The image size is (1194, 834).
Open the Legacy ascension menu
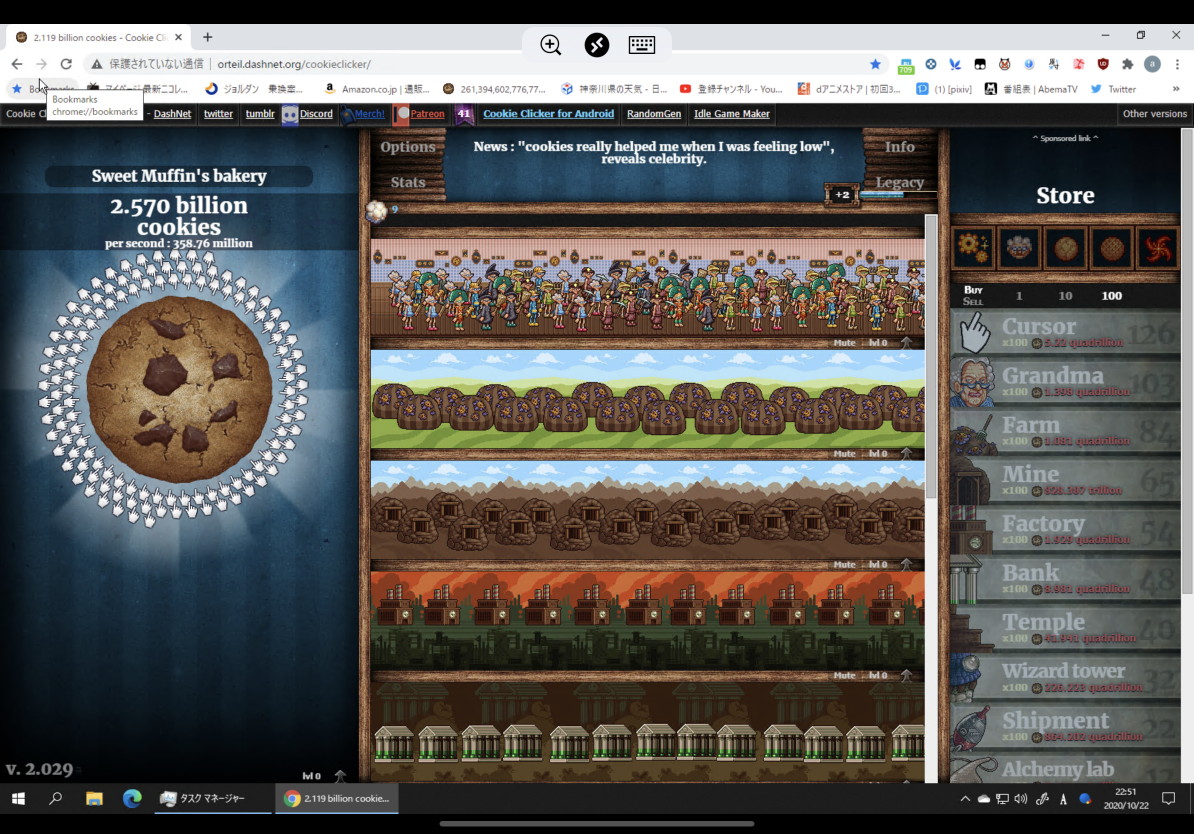899,182
